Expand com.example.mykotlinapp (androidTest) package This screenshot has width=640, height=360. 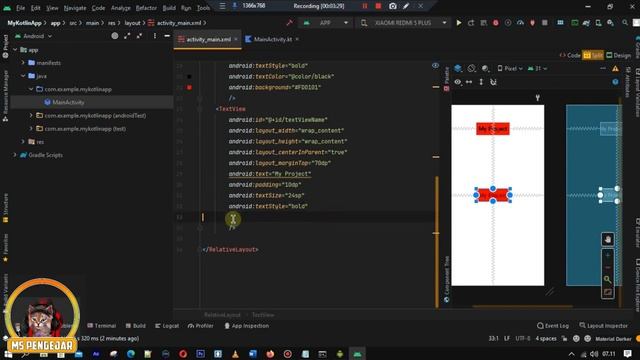[x=31, y=116]
